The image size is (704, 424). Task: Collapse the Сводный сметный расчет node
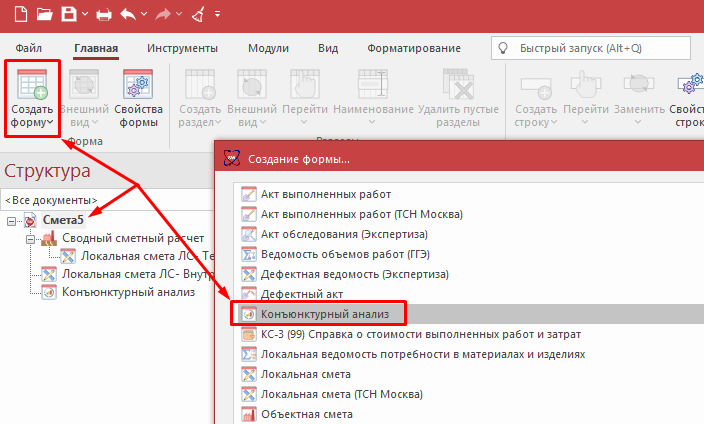tap(31, 239)
